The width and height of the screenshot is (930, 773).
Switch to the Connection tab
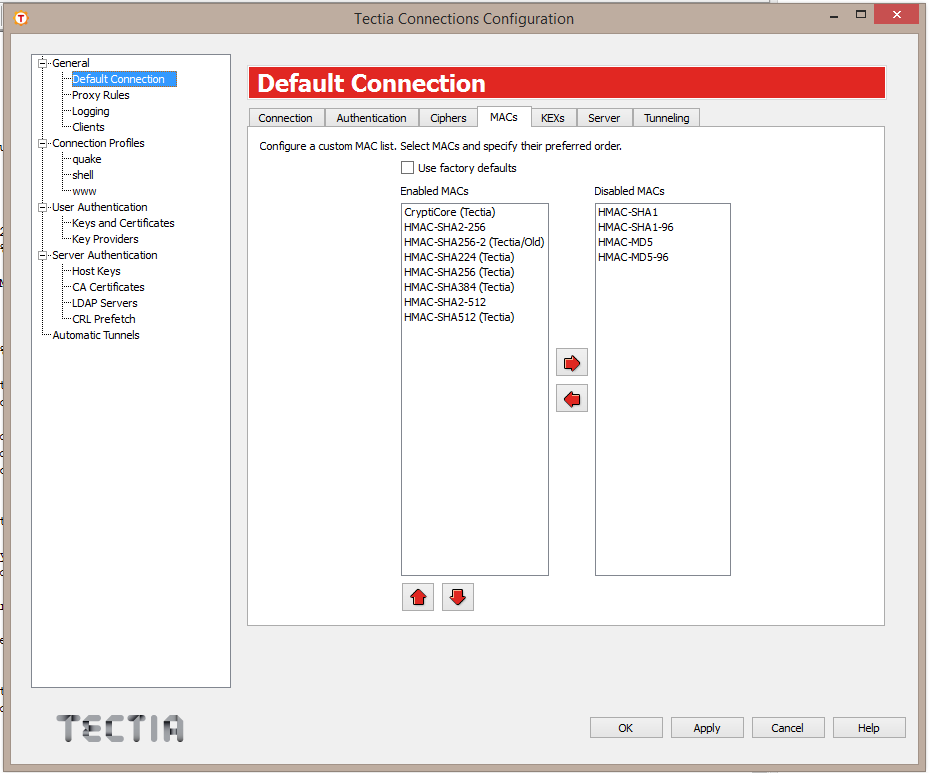pyautogui.click(x=286, y=118)
